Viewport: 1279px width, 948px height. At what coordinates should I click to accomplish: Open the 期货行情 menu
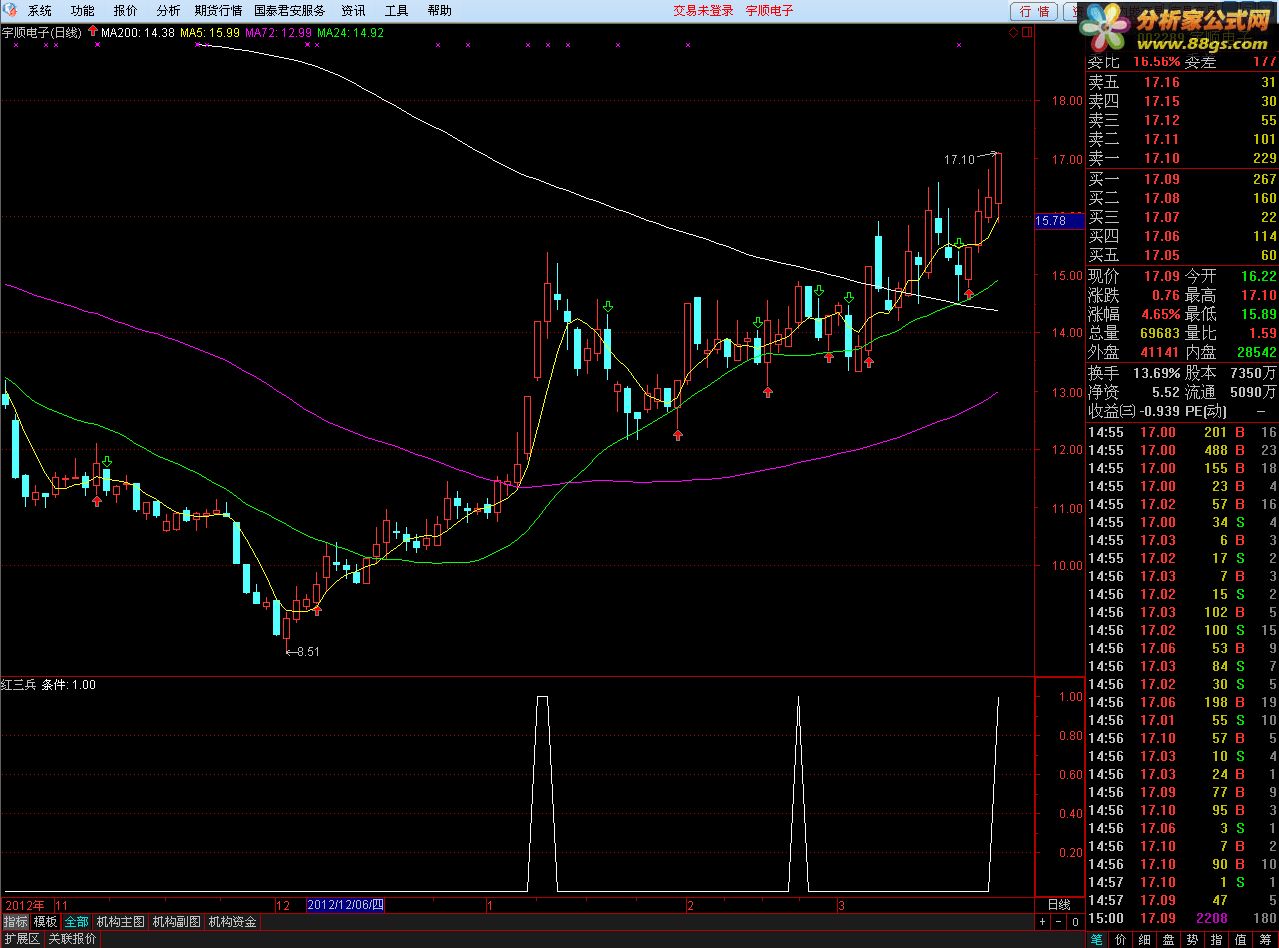pyautogui.click(x=218, y=11)
